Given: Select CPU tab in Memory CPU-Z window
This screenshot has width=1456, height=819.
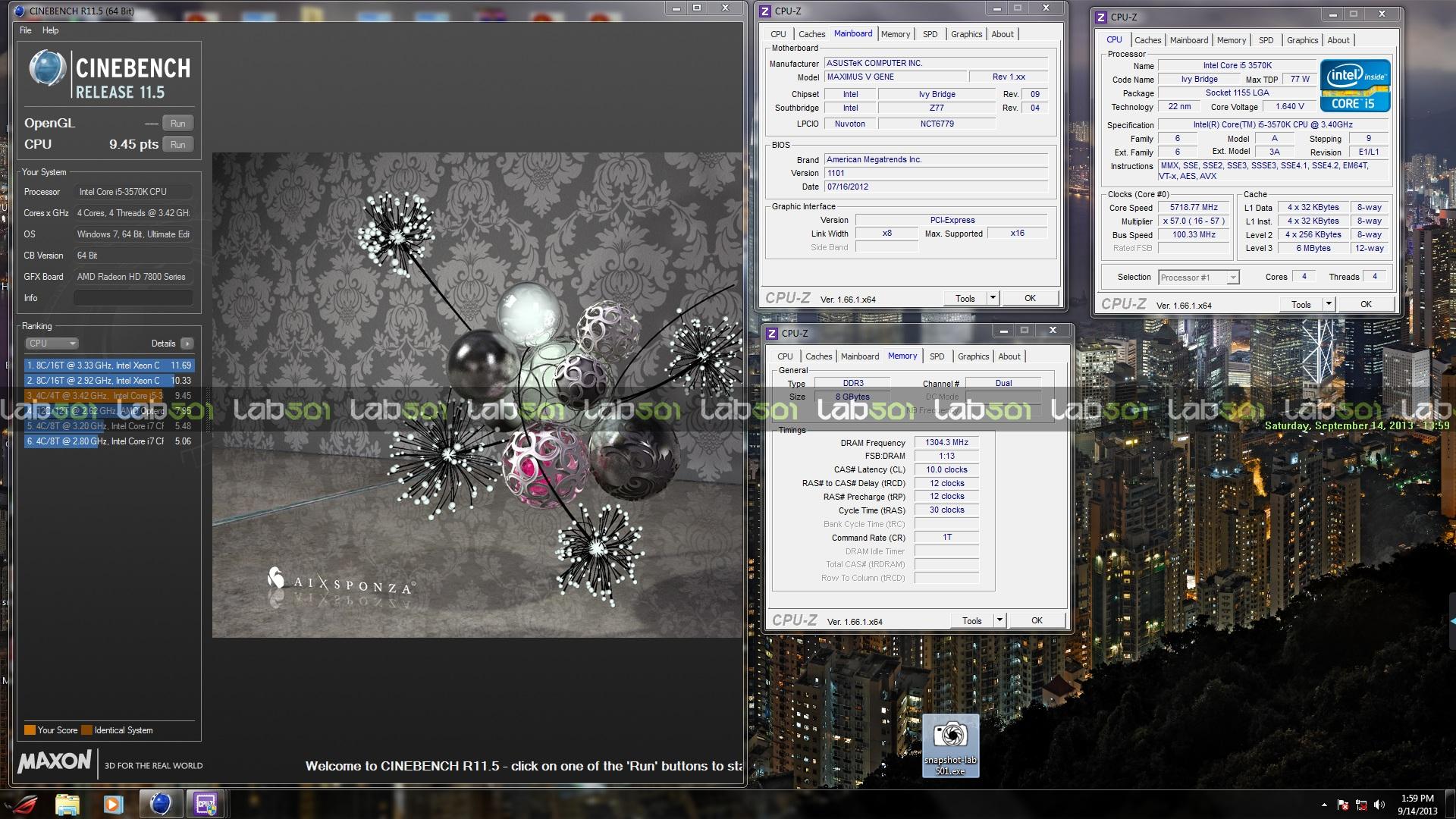Looking at the screenshot, I should pyautogui.click(x=785, y=356).
